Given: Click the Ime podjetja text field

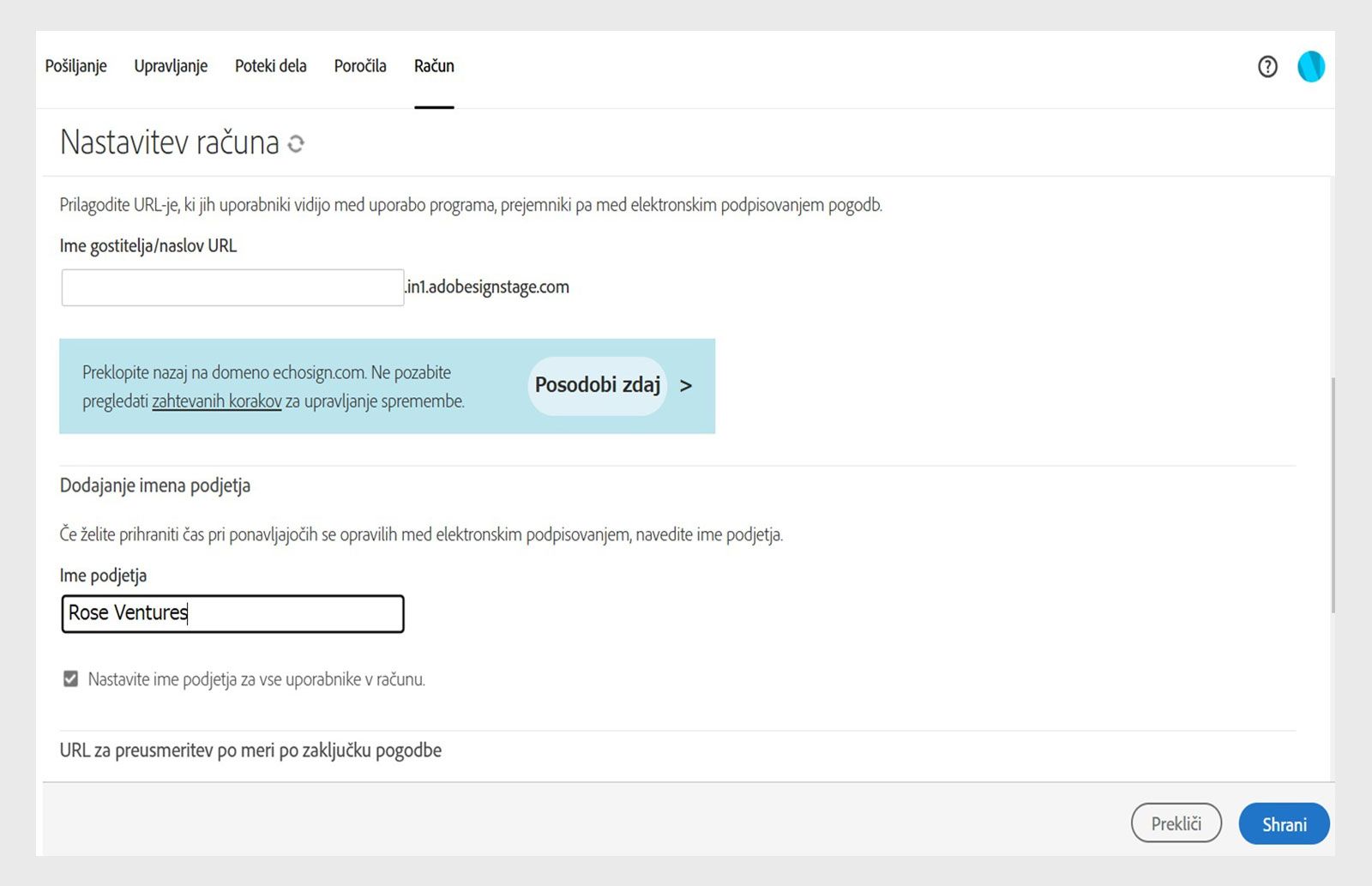Looking at the screenshot, I should click(232, 614).
